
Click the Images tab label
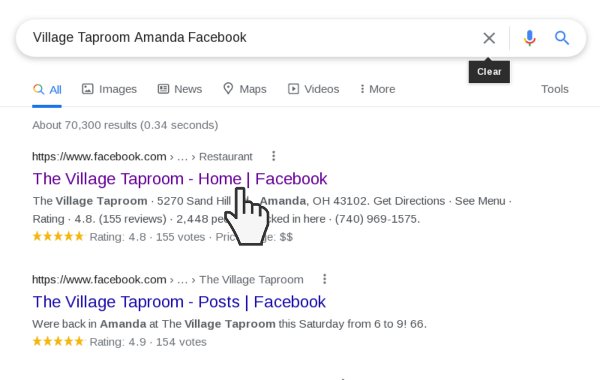[x=118, y=89]
